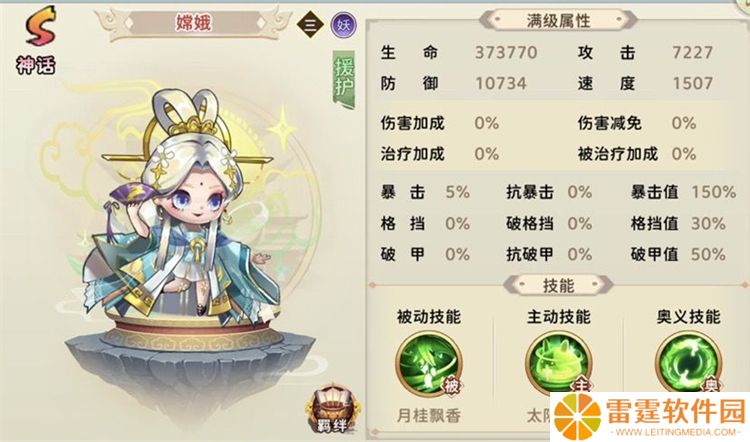Tap the 生命 373770 stat value

coord(506,53)
